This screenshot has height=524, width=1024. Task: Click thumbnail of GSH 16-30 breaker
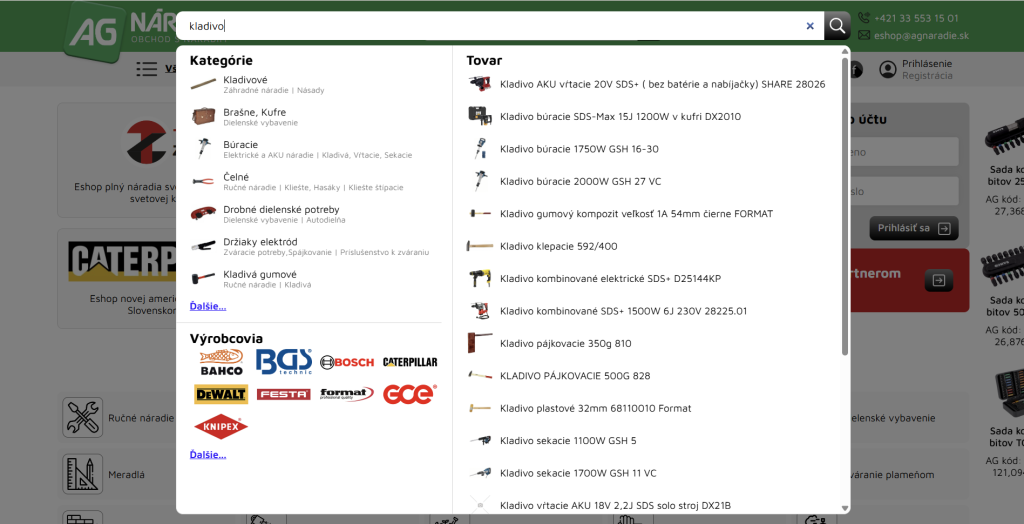pos(480,149)
